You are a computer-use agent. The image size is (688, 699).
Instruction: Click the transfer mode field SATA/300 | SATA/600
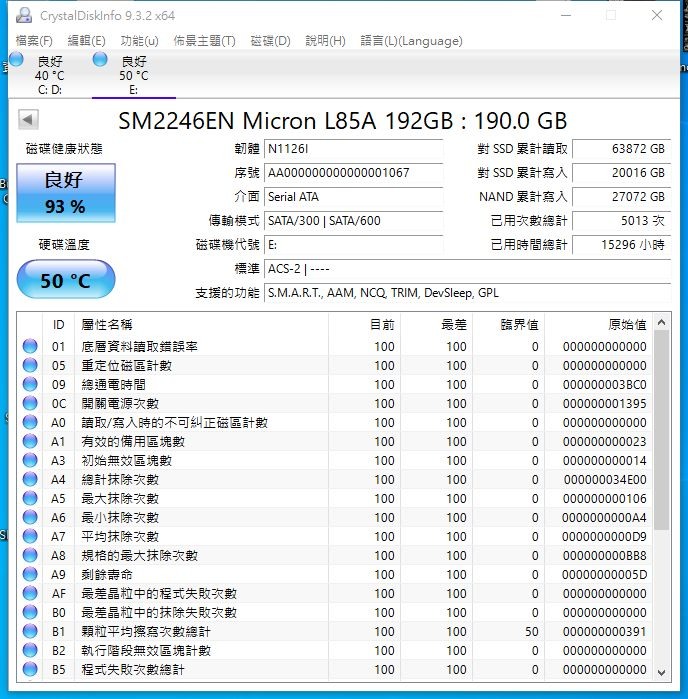click(x=354, y=221)
